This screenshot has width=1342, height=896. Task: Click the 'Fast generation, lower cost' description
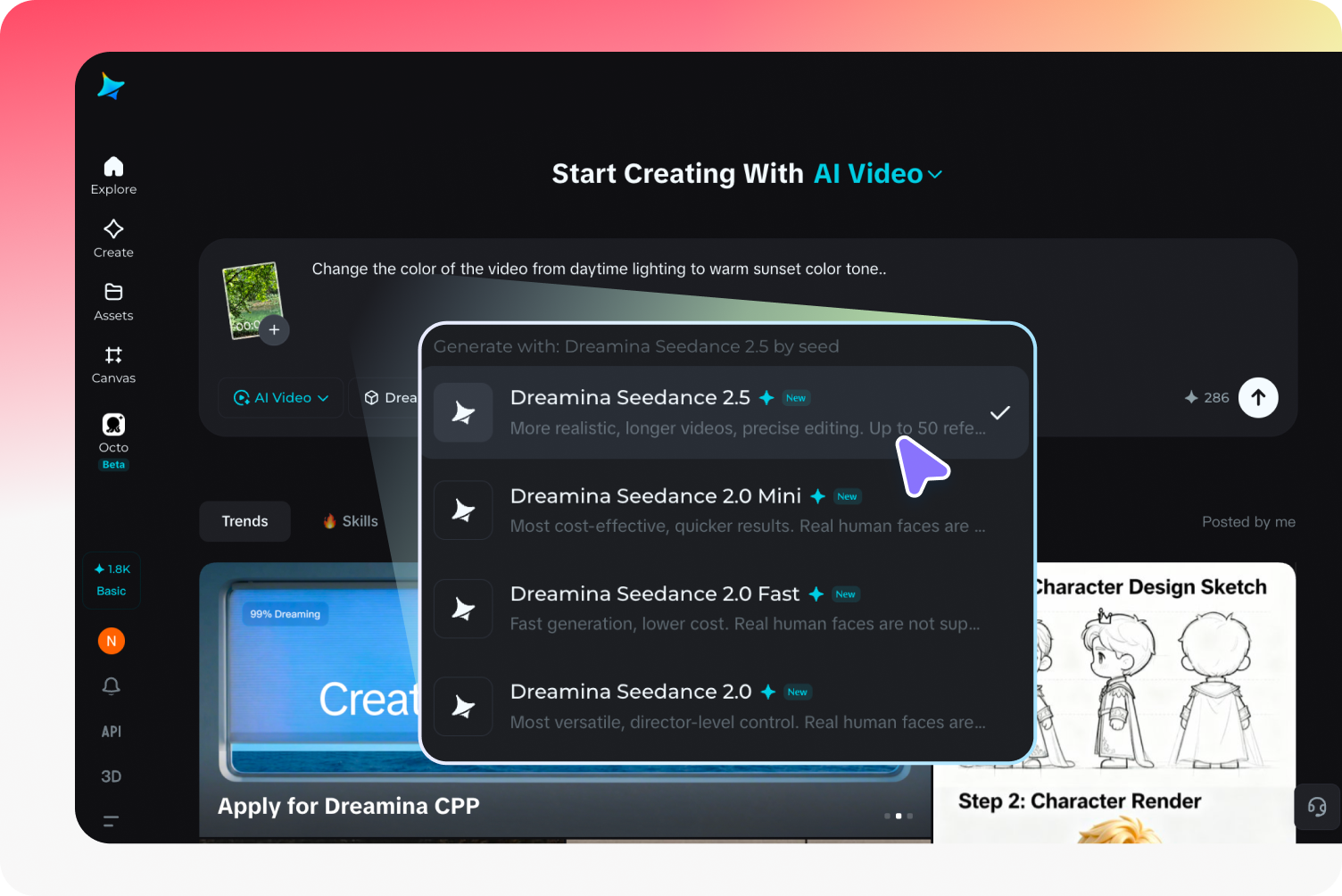click(745, 625)
